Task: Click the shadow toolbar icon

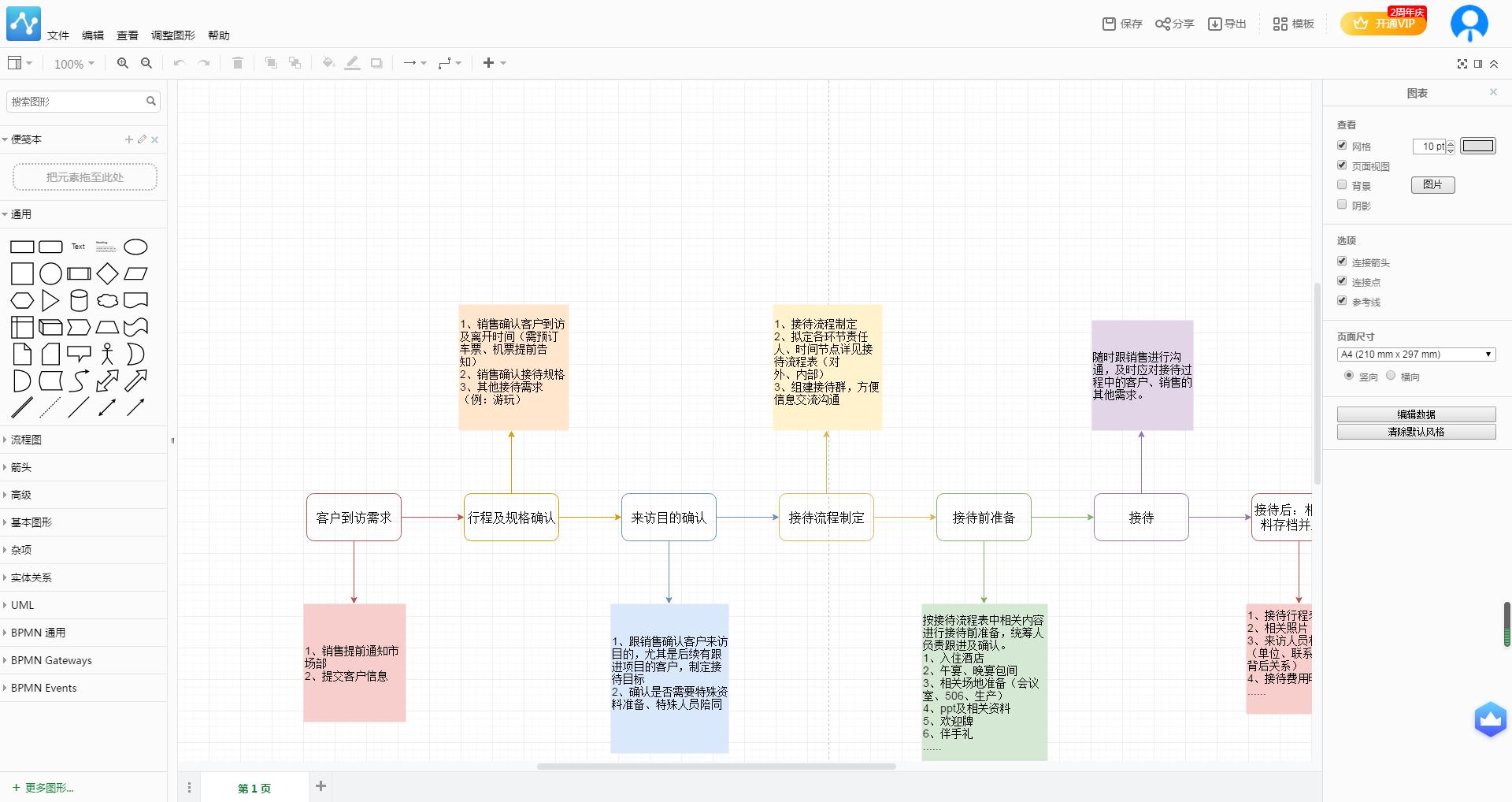Action: point(376,63)
